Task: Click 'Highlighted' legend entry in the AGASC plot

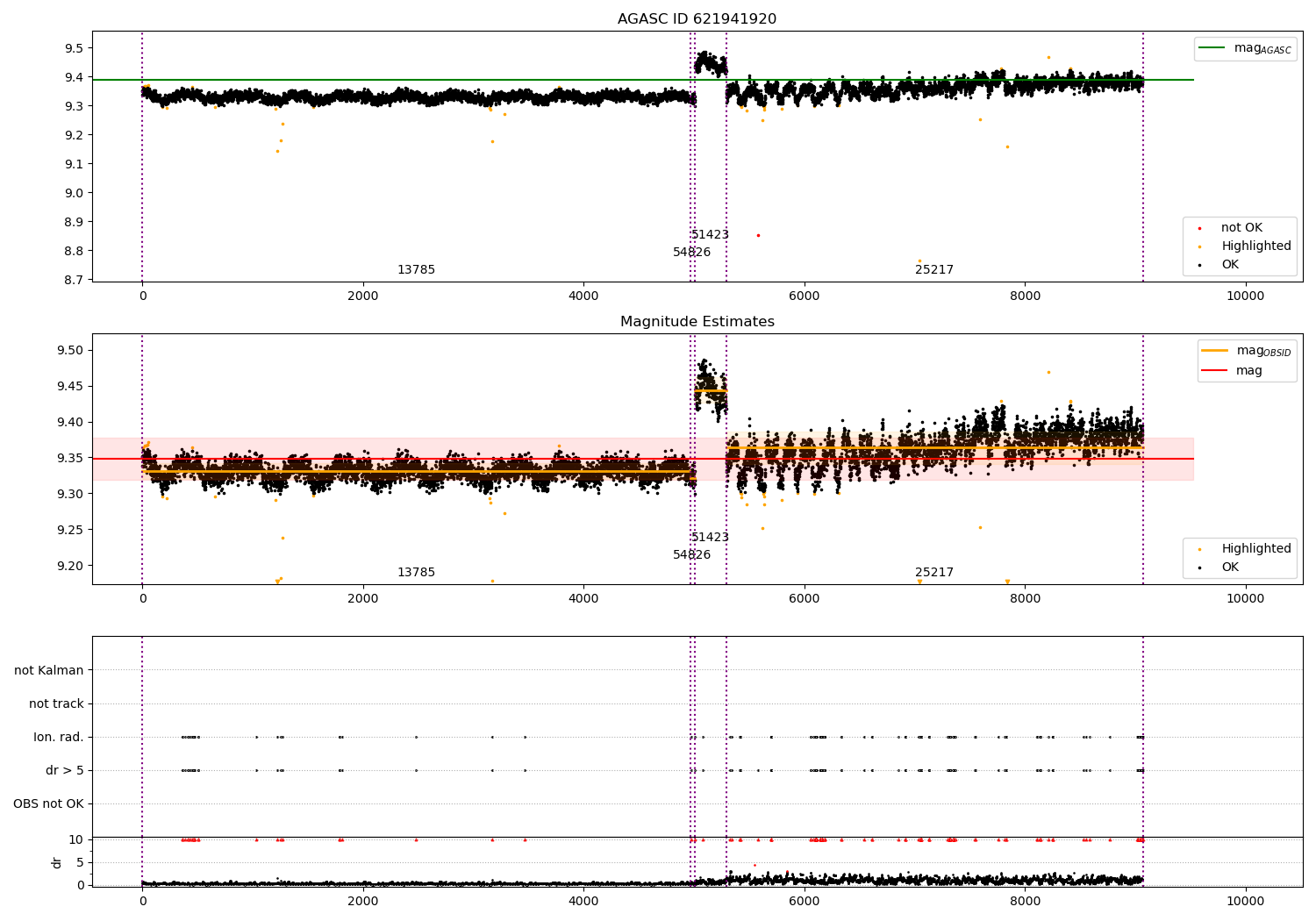Action: coord(1256,246)
